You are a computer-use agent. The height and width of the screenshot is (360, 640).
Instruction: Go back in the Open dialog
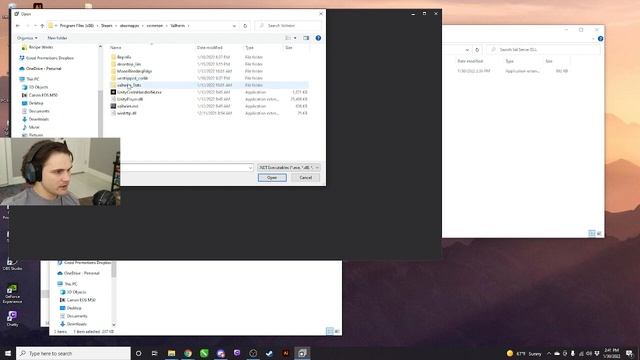pyautogui.click(x=18, y=26)
